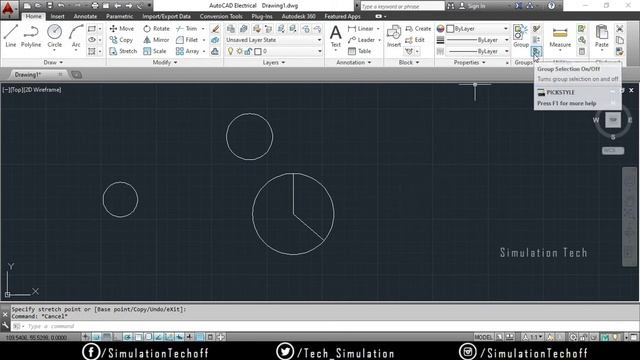Click the viewport [Top] view control label
The image size is (640, 360).
(x=16, y=90)
